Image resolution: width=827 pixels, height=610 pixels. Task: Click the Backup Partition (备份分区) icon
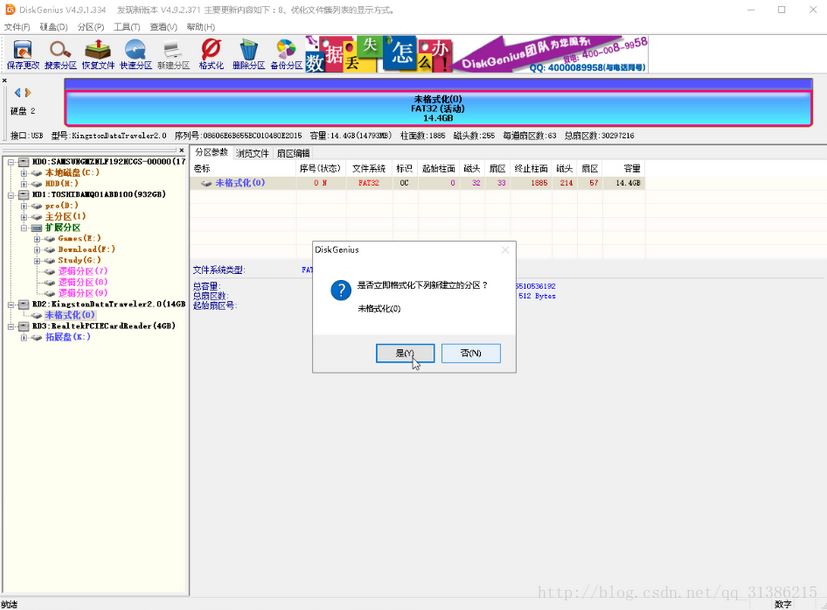[x=286, y=54]
